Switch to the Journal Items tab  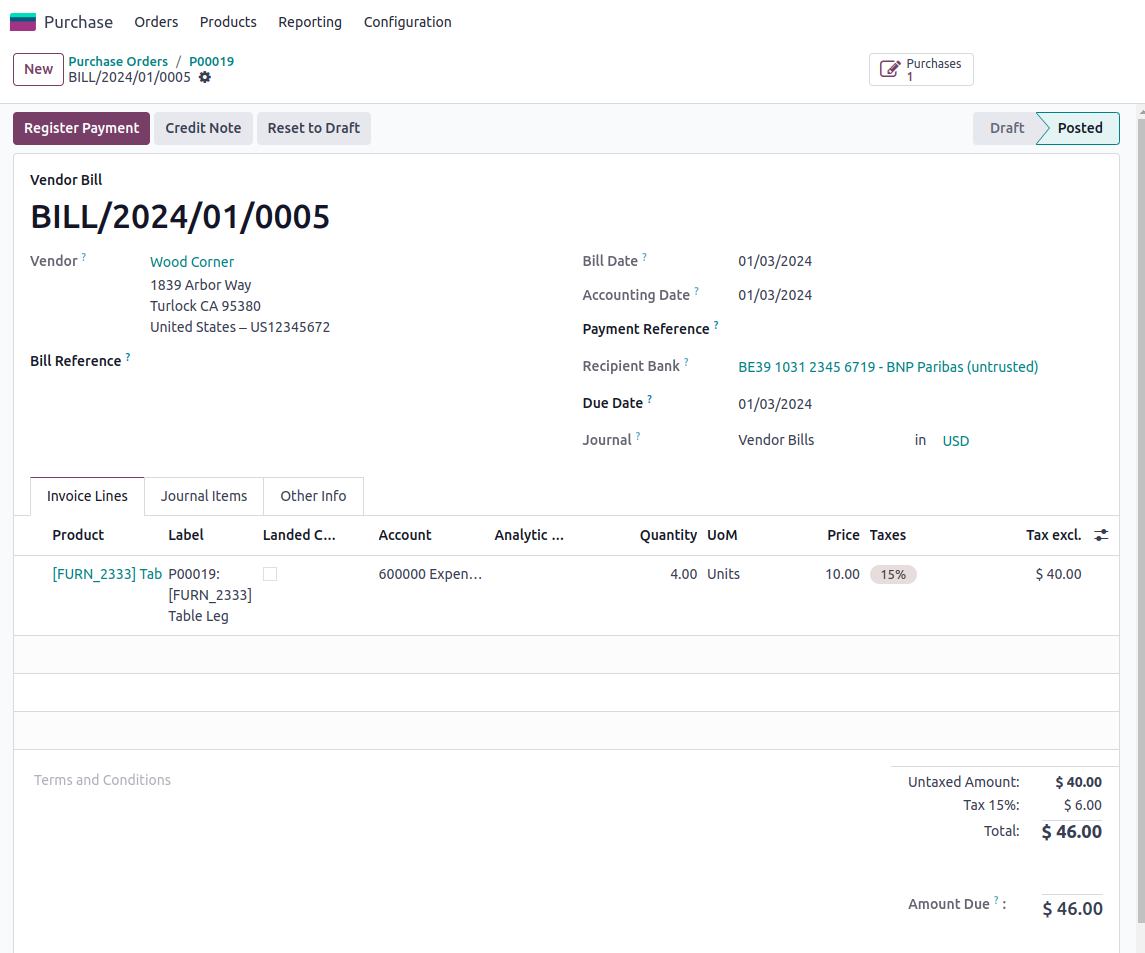tap(203, 495)
